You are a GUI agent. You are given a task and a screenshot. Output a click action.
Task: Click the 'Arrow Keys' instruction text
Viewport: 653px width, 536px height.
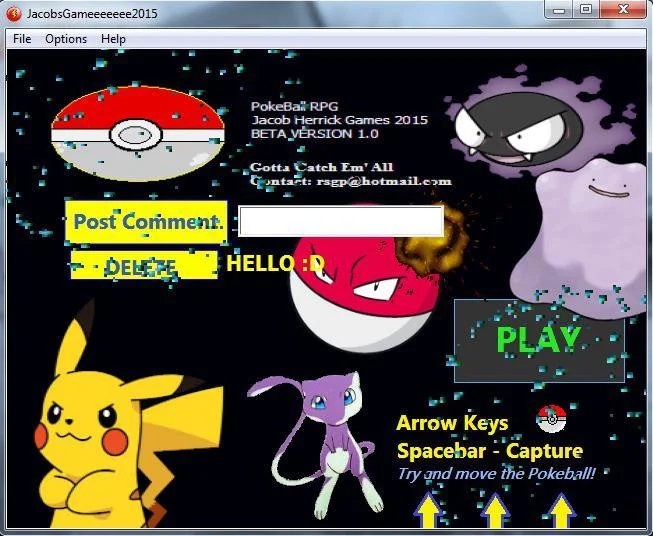[x=452, y=423]
